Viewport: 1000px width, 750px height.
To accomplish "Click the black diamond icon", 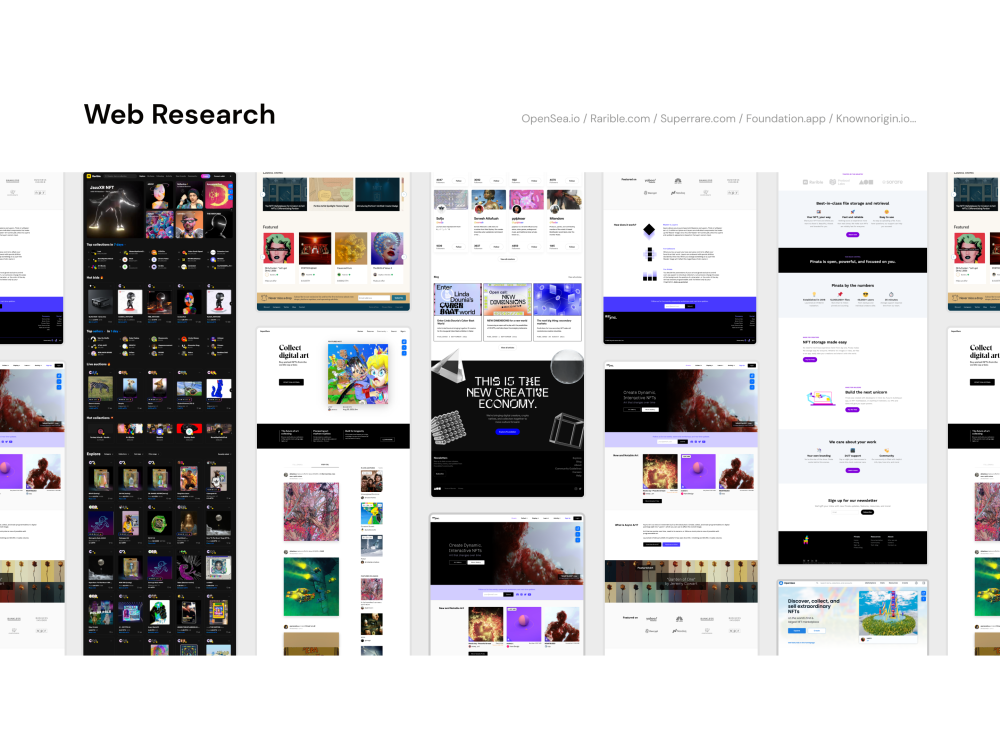I will [x=649, y=230].
